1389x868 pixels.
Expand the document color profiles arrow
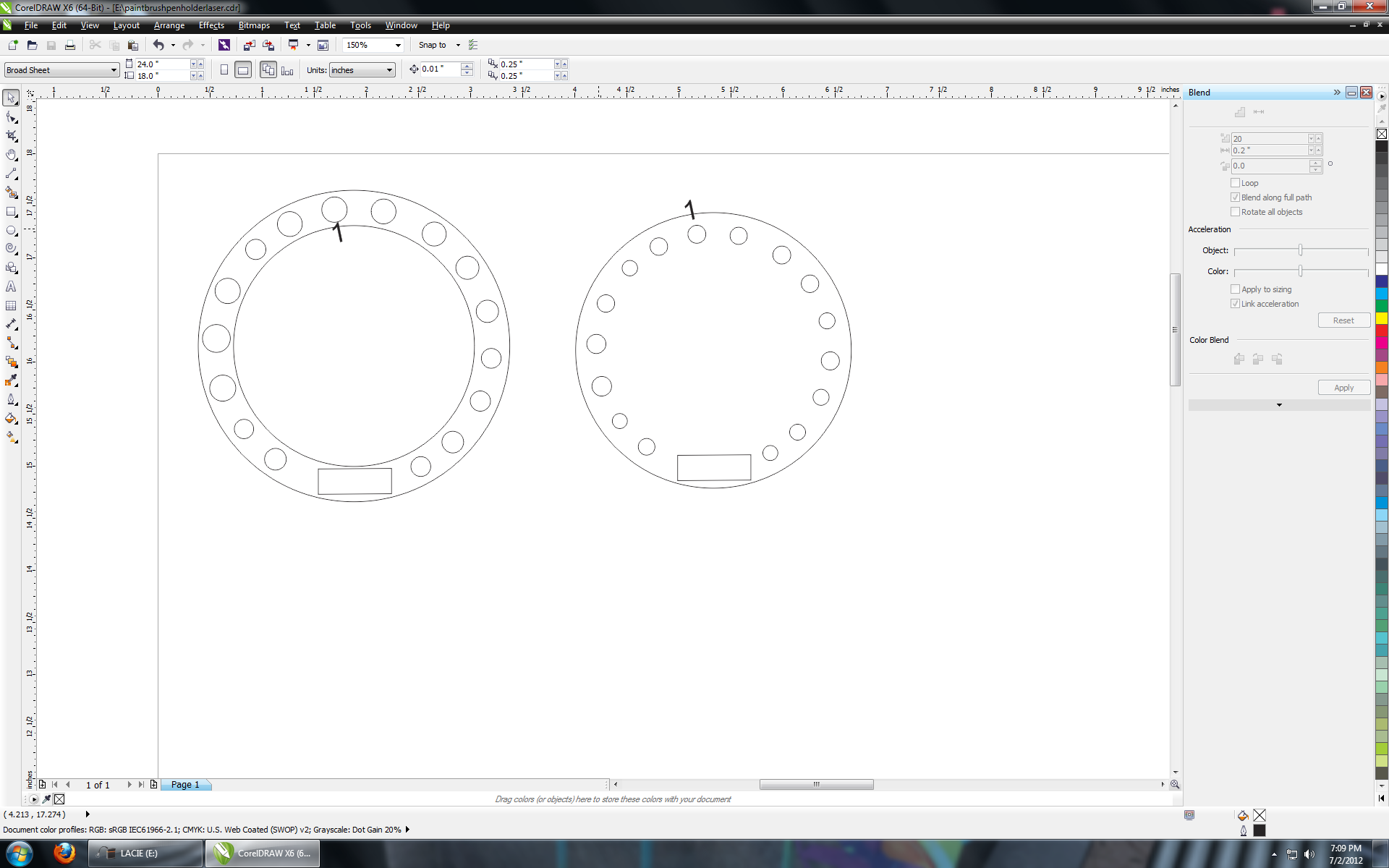[407, 830]
